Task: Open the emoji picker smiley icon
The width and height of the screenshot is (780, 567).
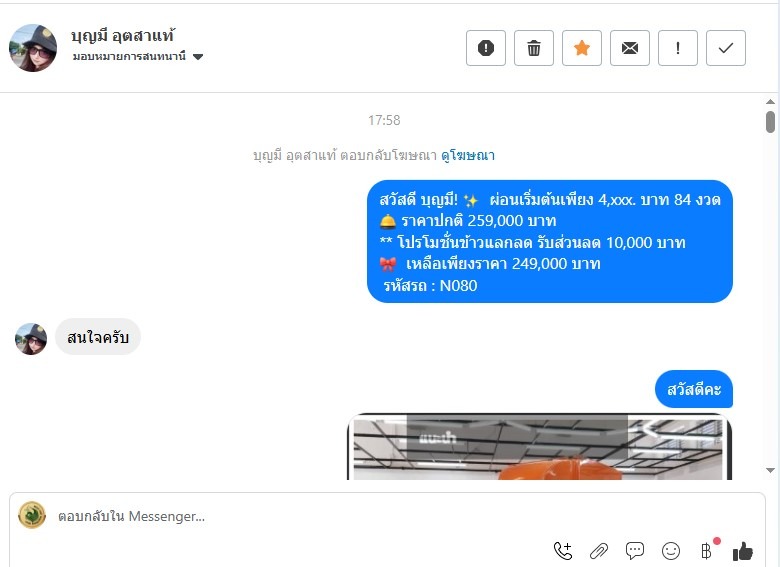Action: click(x=671, y=551)
